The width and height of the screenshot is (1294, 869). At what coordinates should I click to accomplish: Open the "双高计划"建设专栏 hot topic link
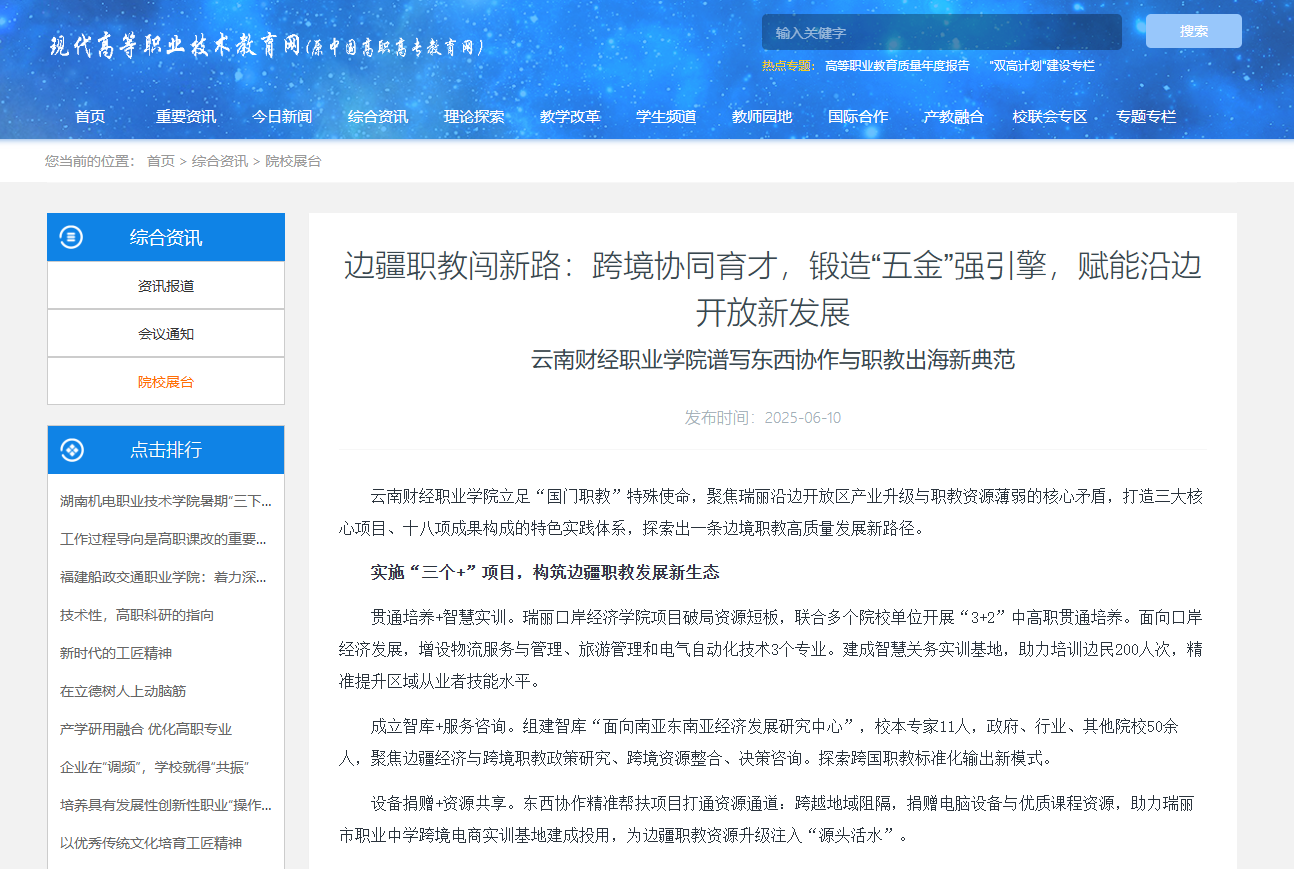1041,66
